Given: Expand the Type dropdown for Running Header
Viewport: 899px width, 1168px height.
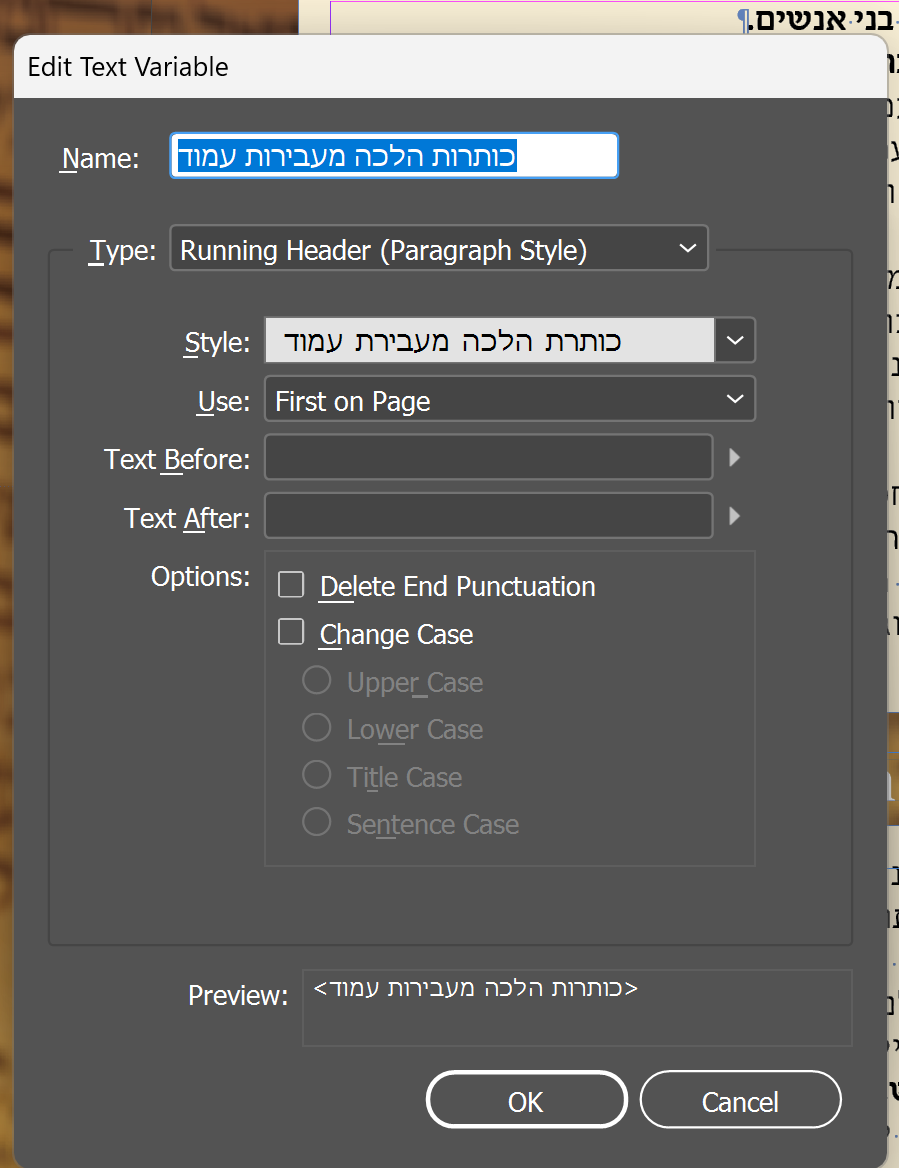Looking at the screenshot, I should coord(439,249).
